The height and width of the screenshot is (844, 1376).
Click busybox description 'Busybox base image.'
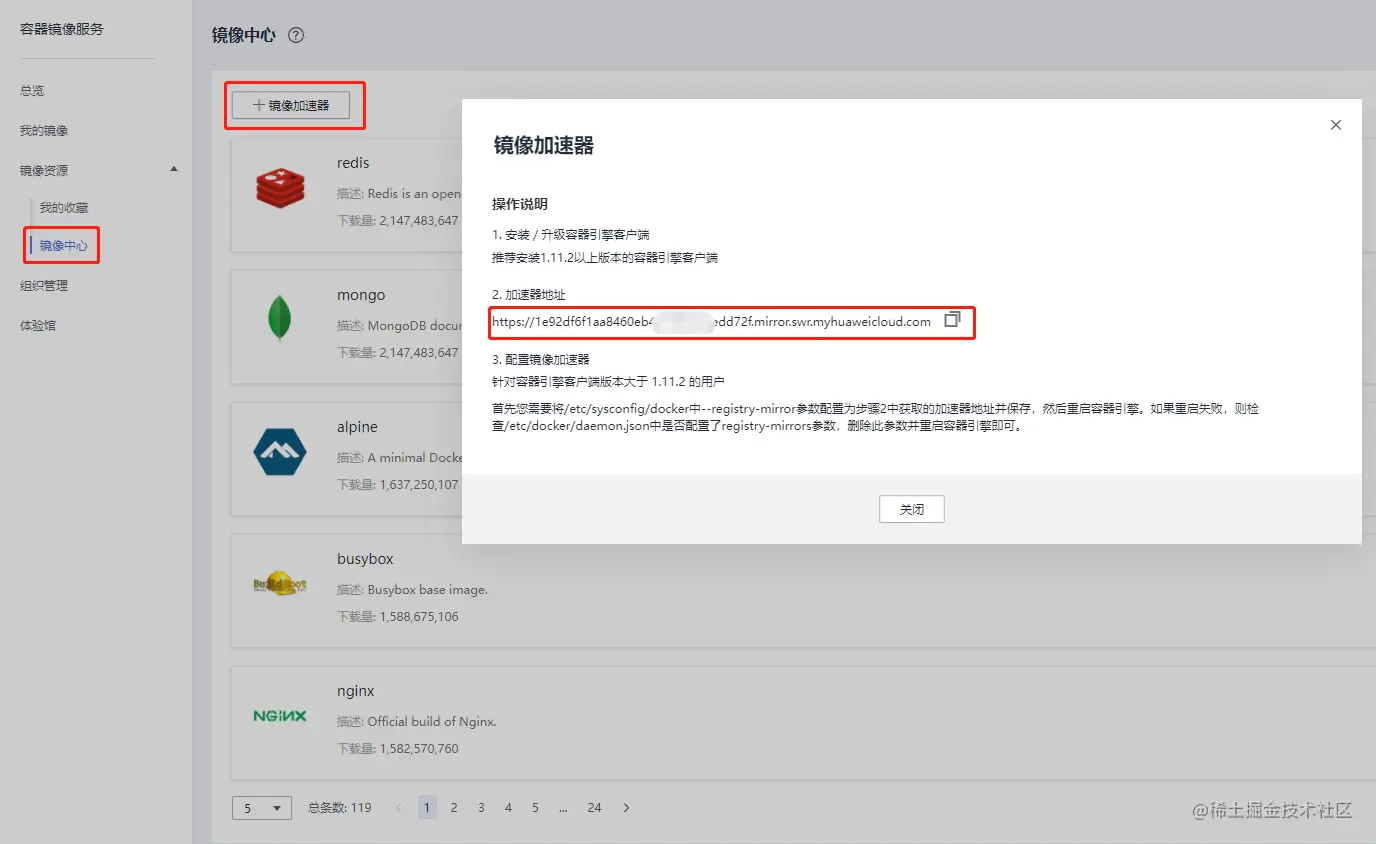click(x=428, y=590)
